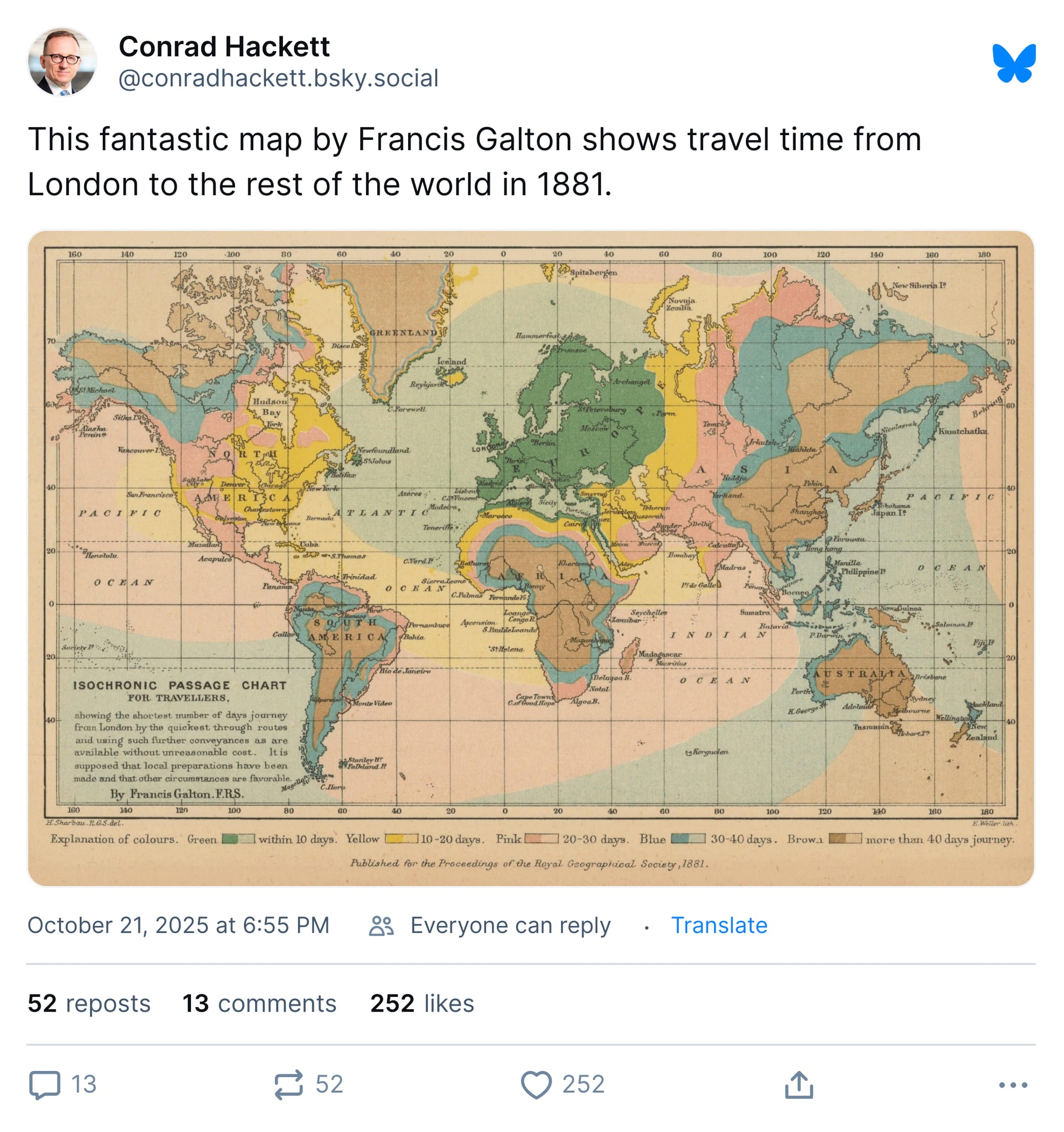Repost using the arrows icon

pos(289,1084)
